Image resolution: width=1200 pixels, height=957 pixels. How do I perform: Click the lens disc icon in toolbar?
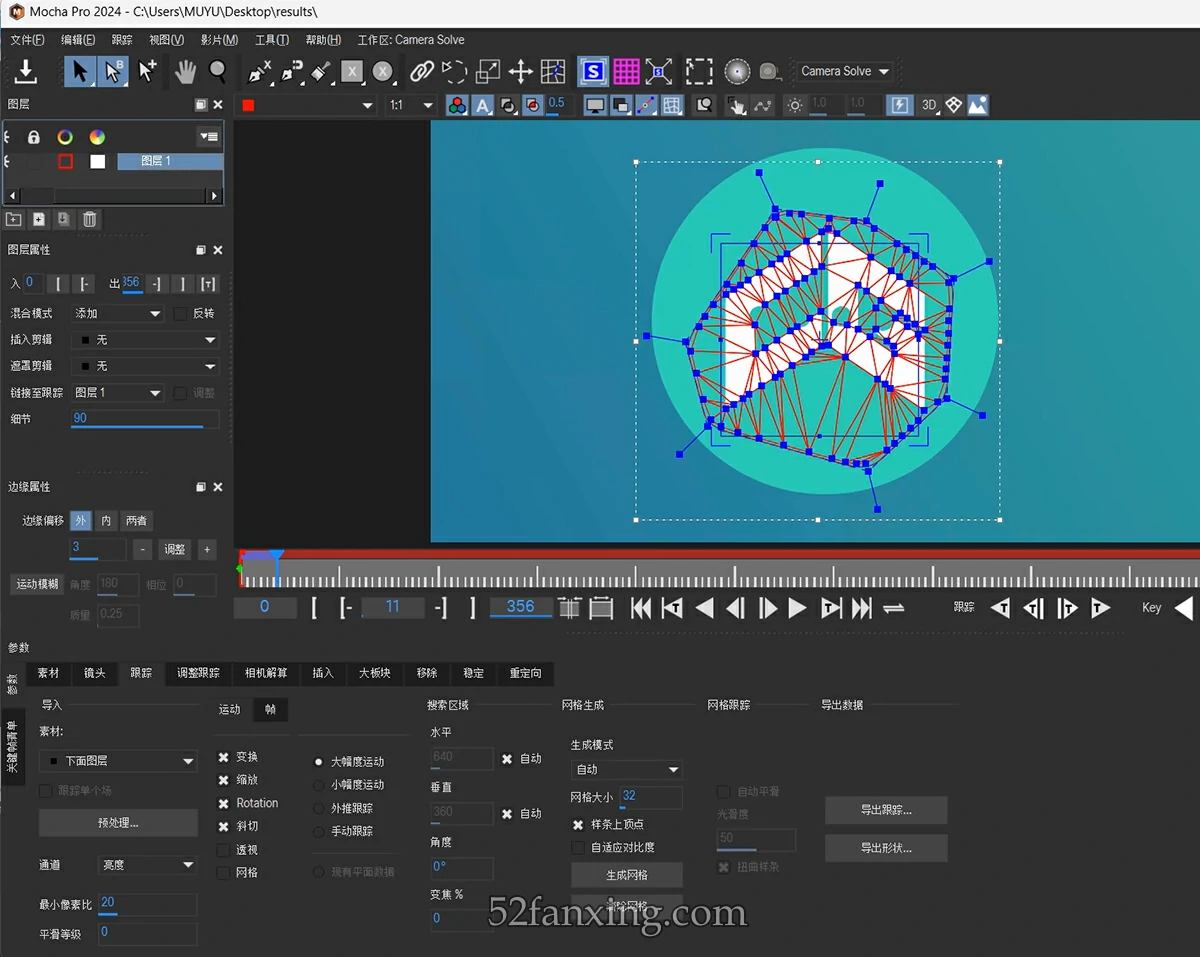click(x=737, y=71)
